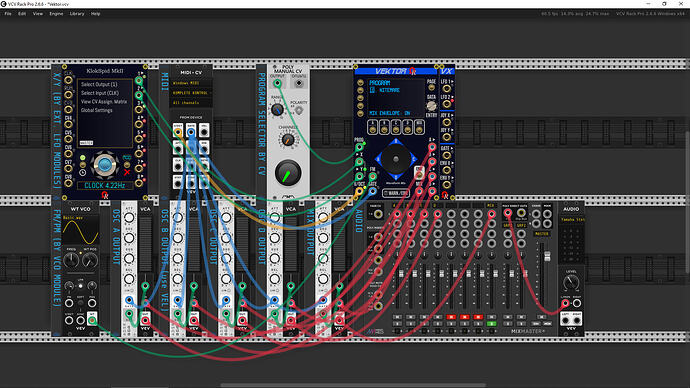Image resolution: width=690 pixels, height=388 pixels.
Task: Open the Engine menu
Action: click(x=56, y=14)
